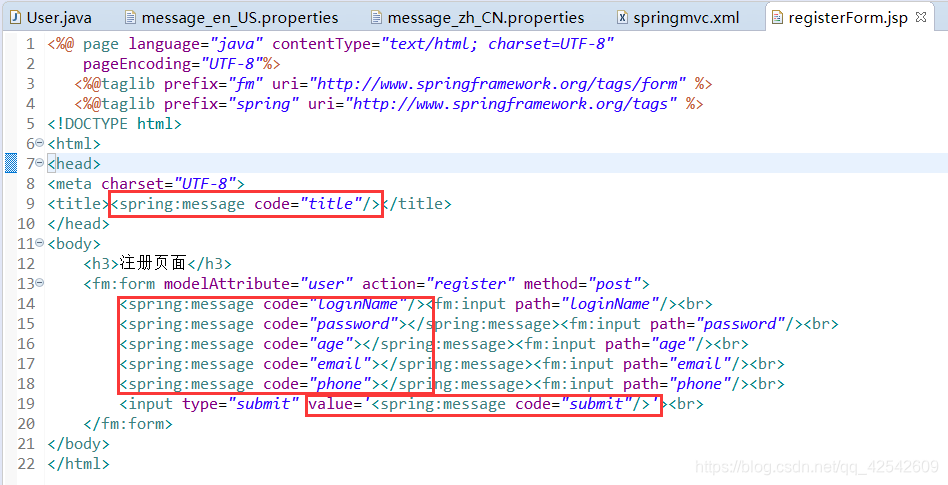Click line number 5 in the gutter

pos(30,123)
